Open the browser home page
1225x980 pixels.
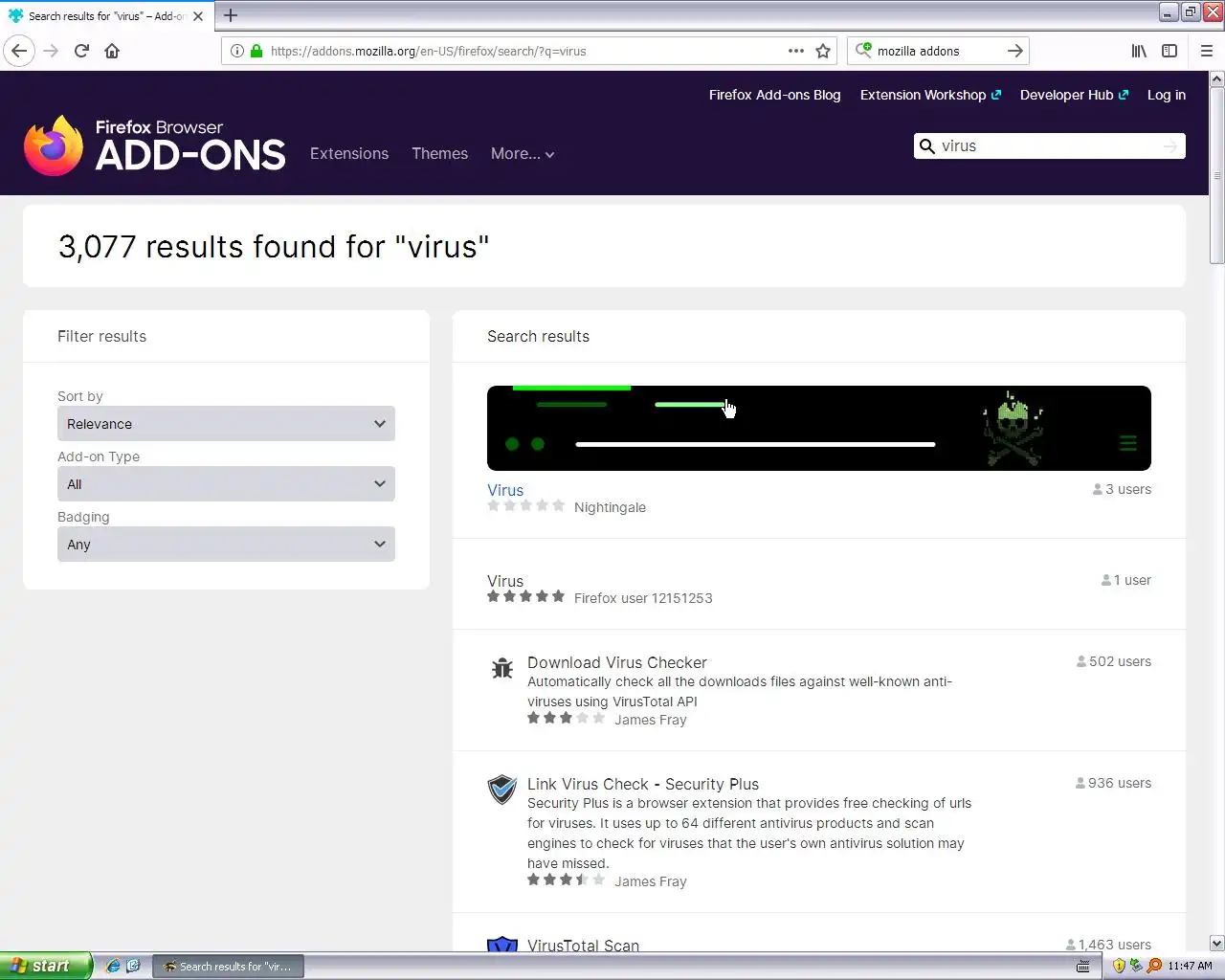(112, 51)
